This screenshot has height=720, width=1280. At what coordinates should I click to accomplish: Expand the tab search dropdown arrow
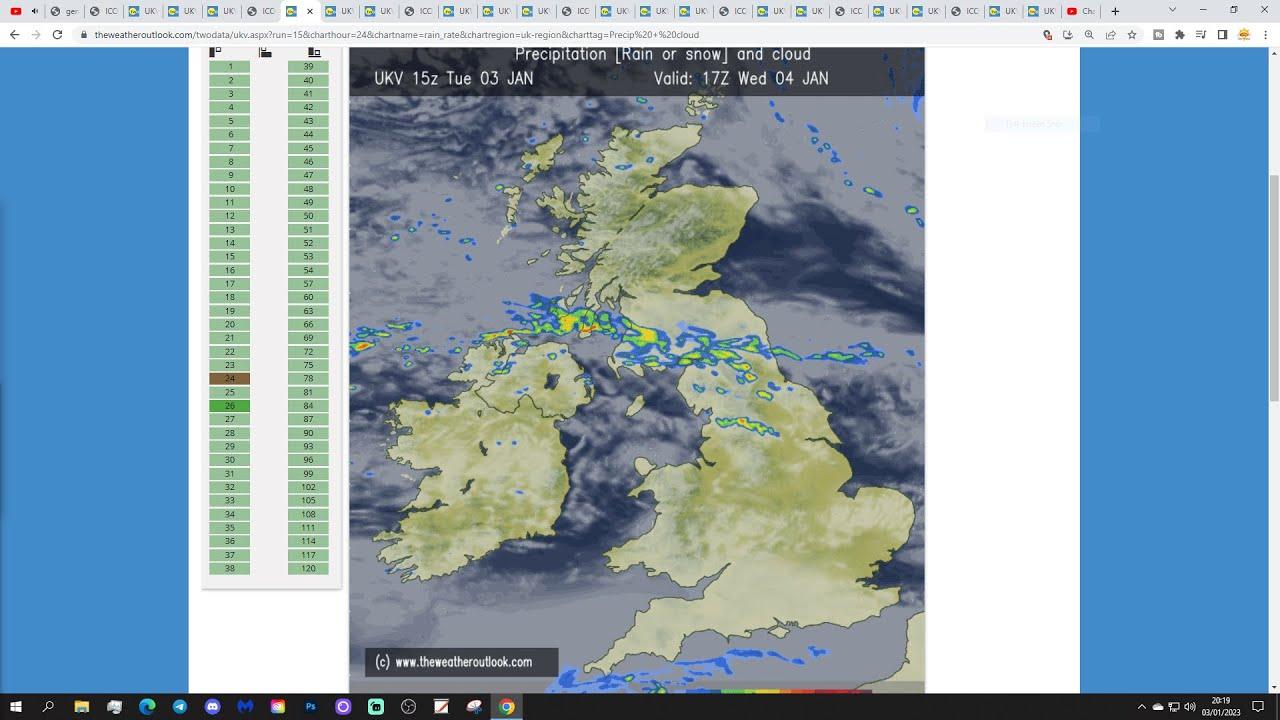pos(1172,10)
